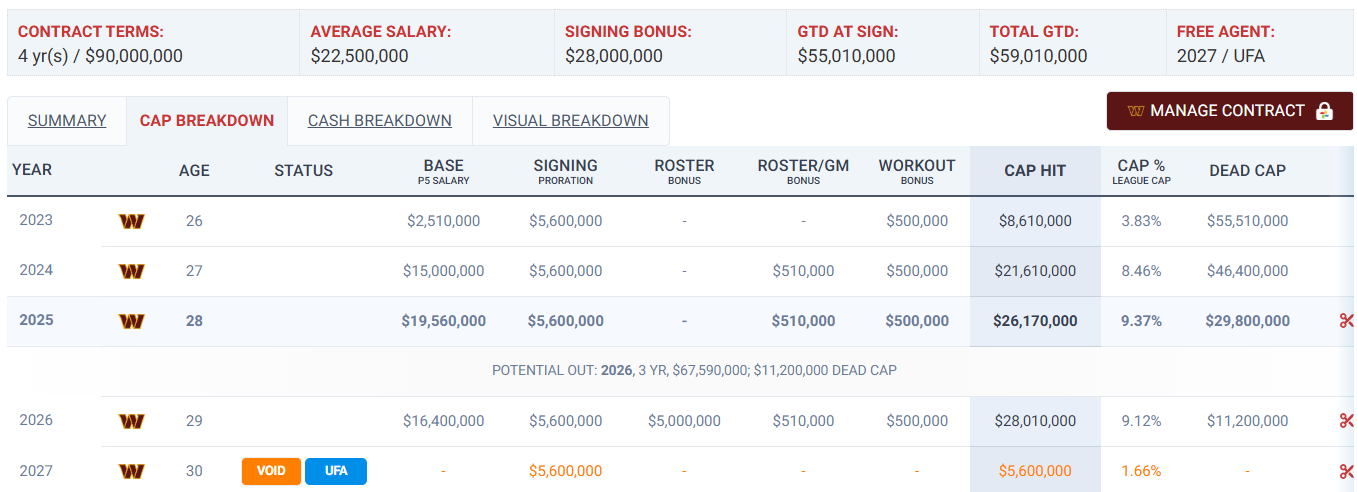The height and width of the screenshot is (492, 1357).
Task: Click the Commanders logo in 2023 row
Action: coord(131,221)
